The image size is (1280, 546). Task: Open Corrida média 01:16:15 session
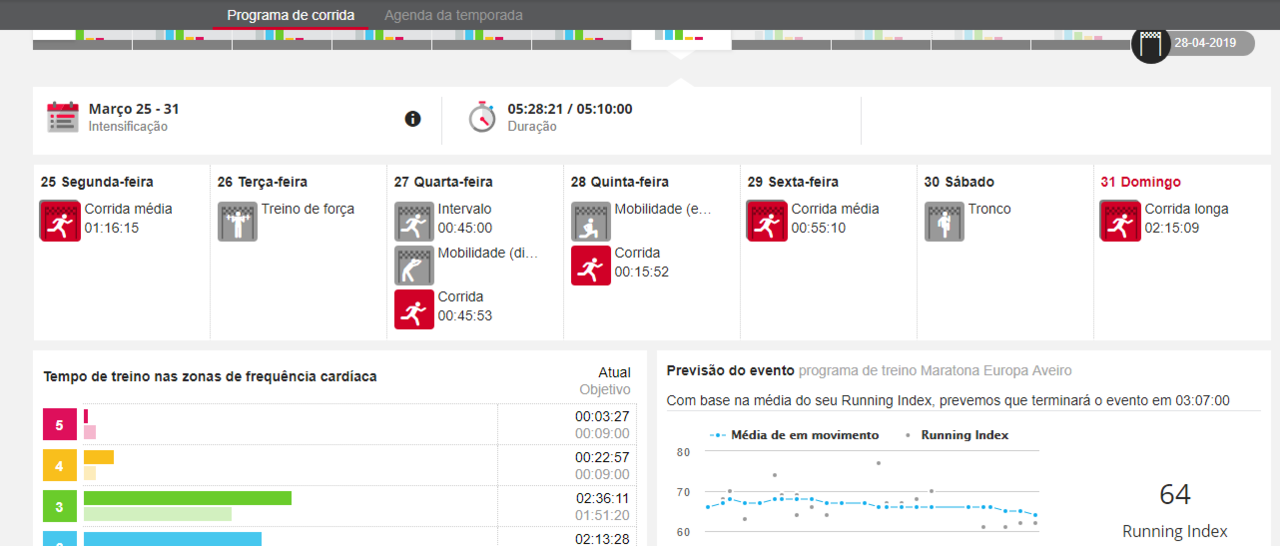[128, 218]
